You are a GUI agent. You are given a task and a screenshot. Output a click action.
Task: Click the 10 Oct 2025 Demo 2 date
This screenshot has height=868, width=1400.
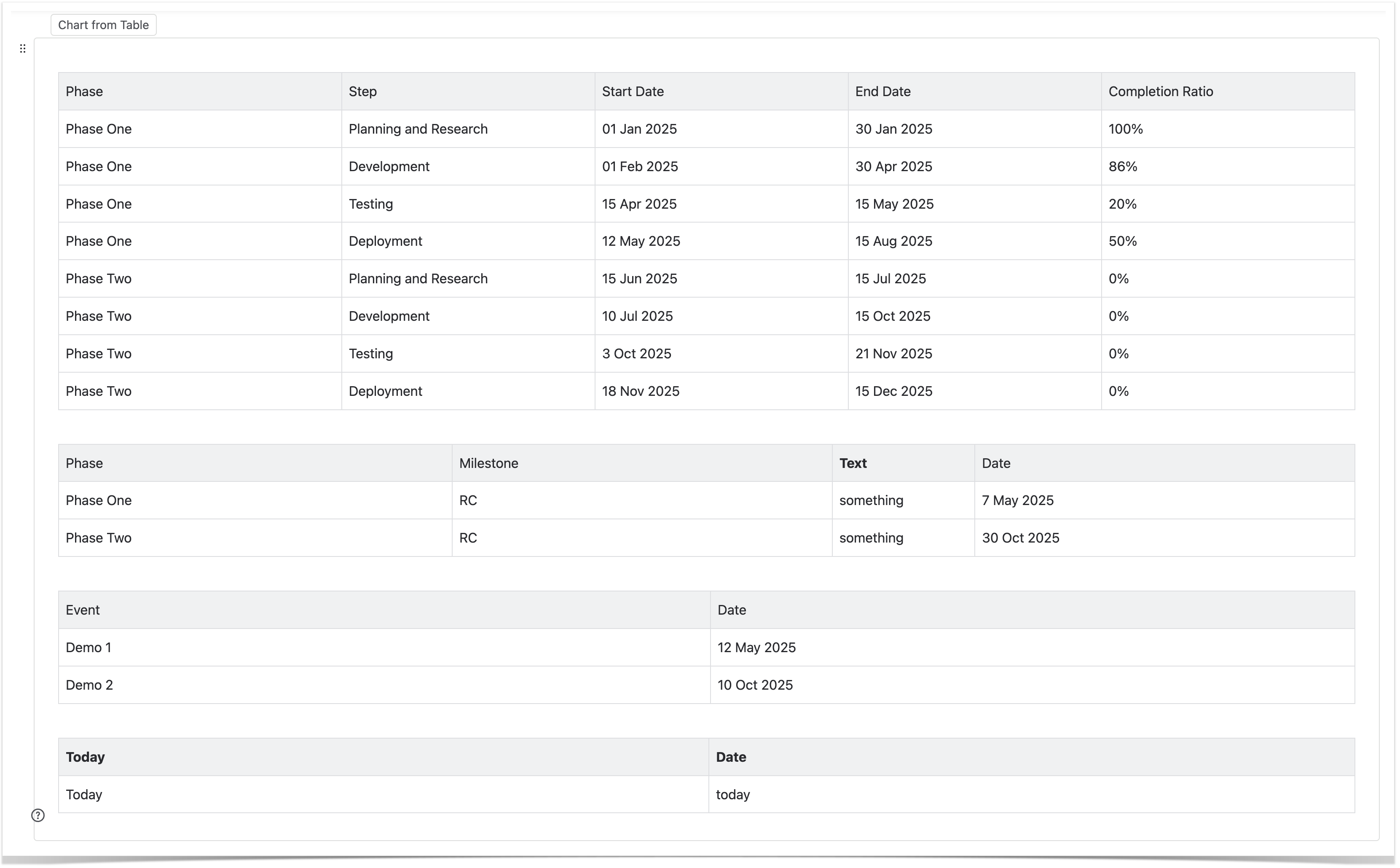coord(754,685)
